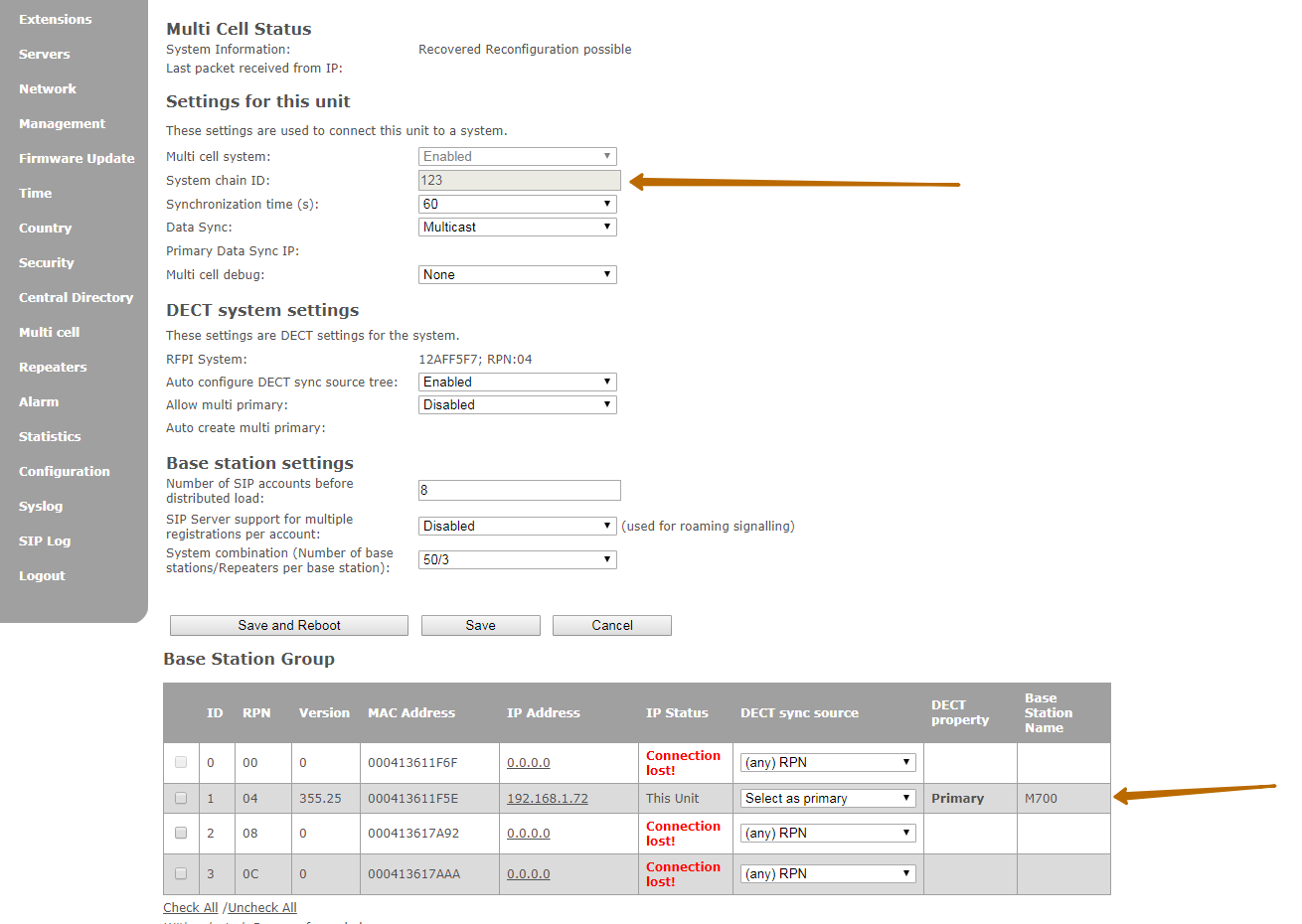Open IP address link for MAC 000413611F6F
This screenshot has height=924, width=1302.
(528, 762)
